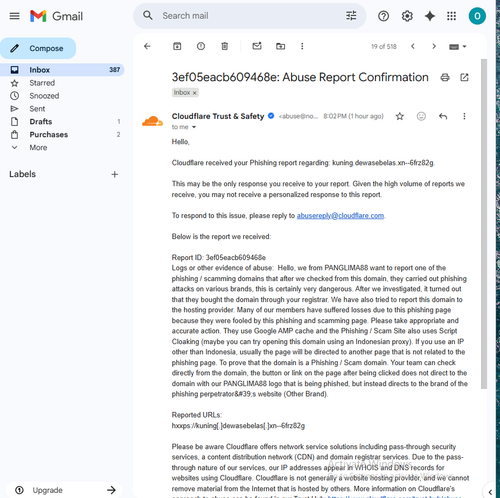Open the message more options menu

click(x=464, y=116)
